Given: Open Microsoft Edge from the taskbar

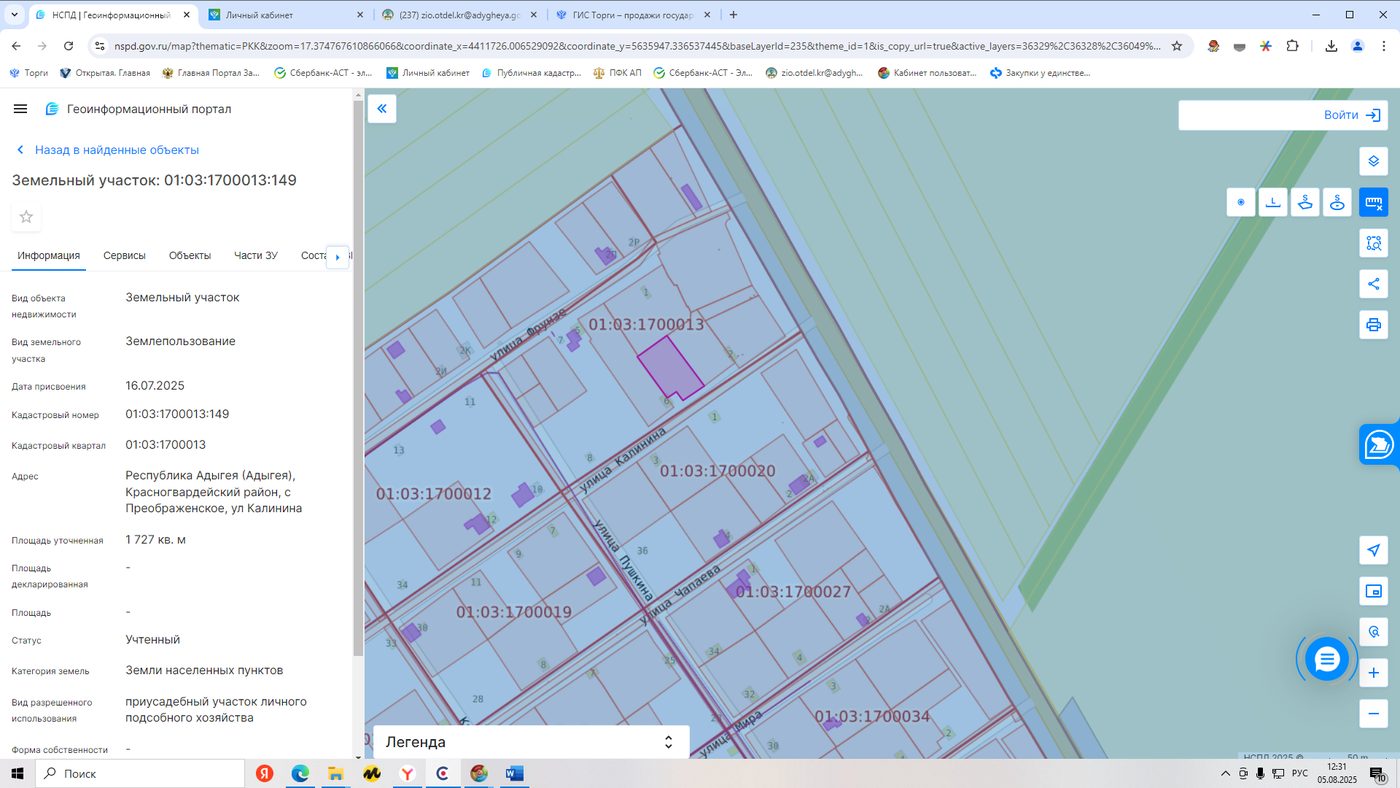Looking at the screenshot, I should click(300, 773).
